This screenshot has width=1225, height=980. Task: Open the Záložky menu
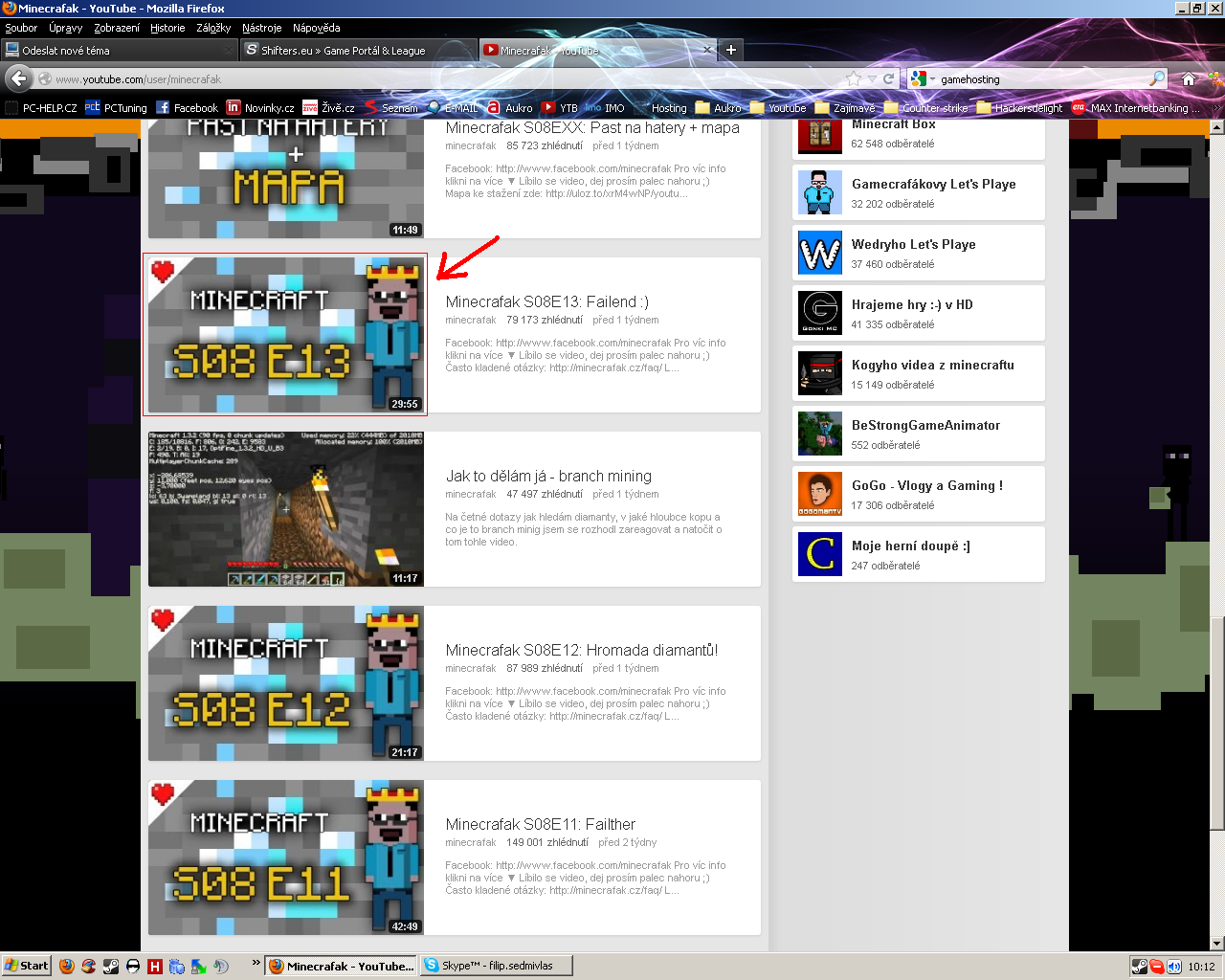click(x=213, y=28)
